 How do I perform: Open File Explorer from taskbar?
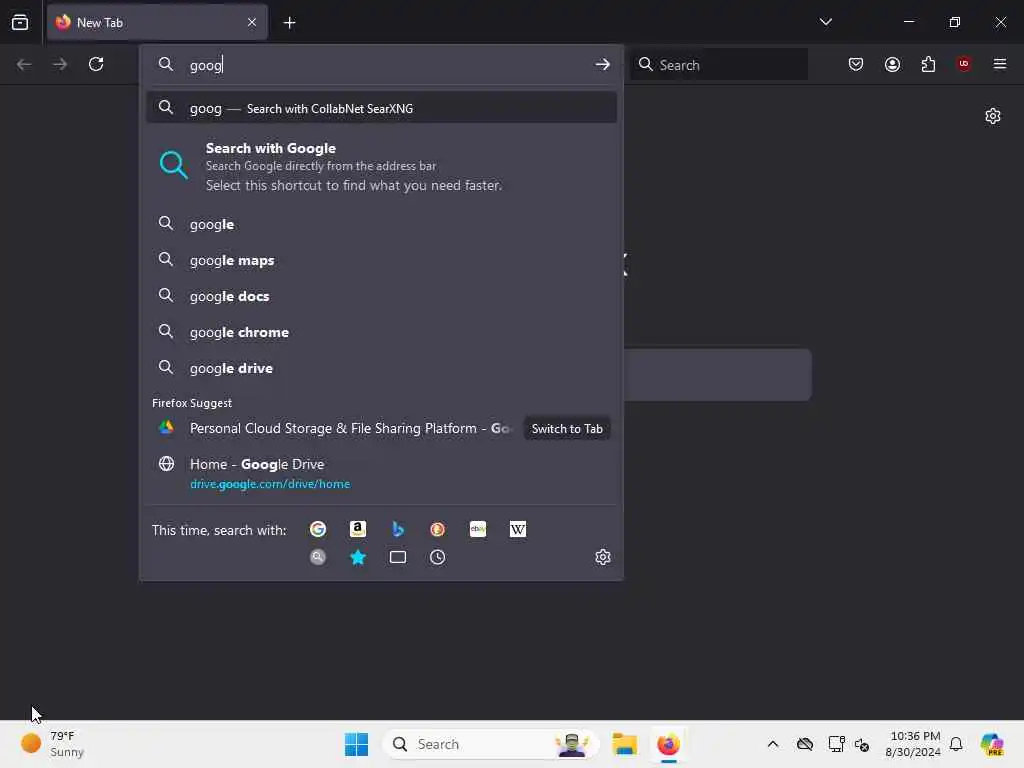[624, 744]
